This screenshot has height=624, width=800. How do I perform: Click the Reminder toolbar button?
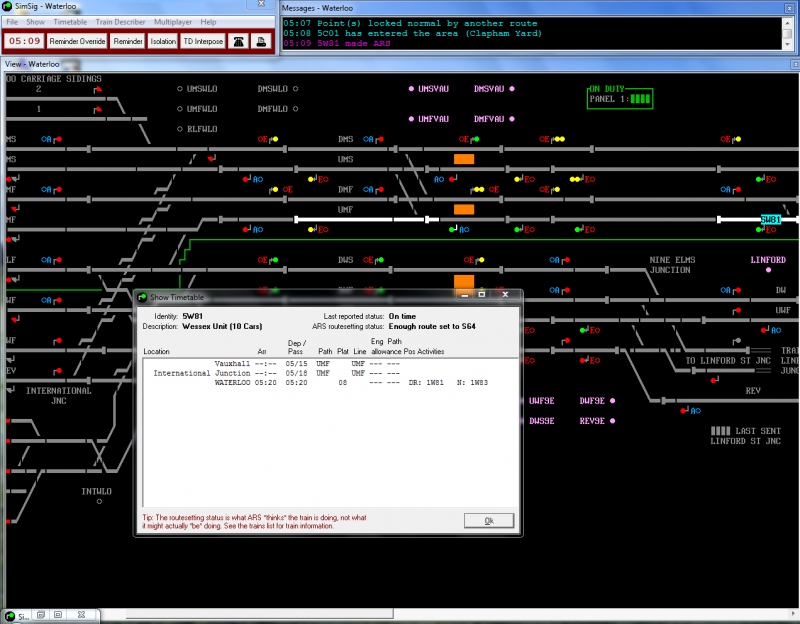[x=128, y=41]
